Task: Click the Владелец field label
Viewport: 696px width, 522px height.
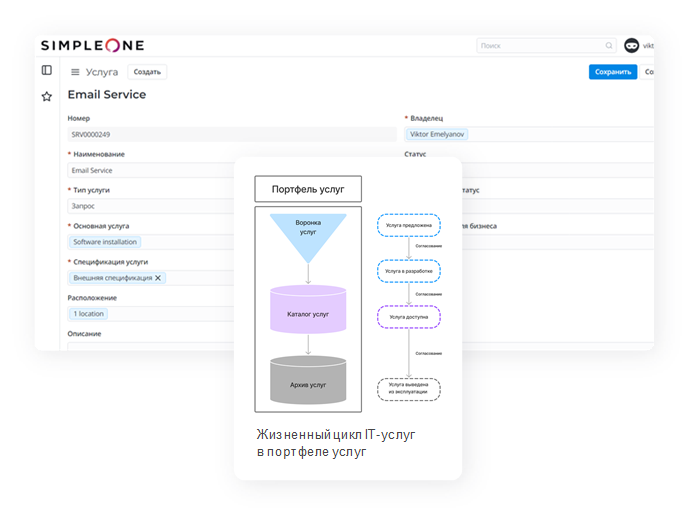Action: pos(426,118)
